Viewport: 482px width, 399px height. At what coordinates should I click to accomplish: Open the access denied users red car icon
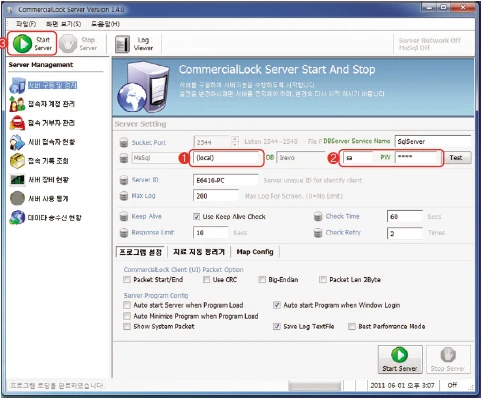click(17, 123)
